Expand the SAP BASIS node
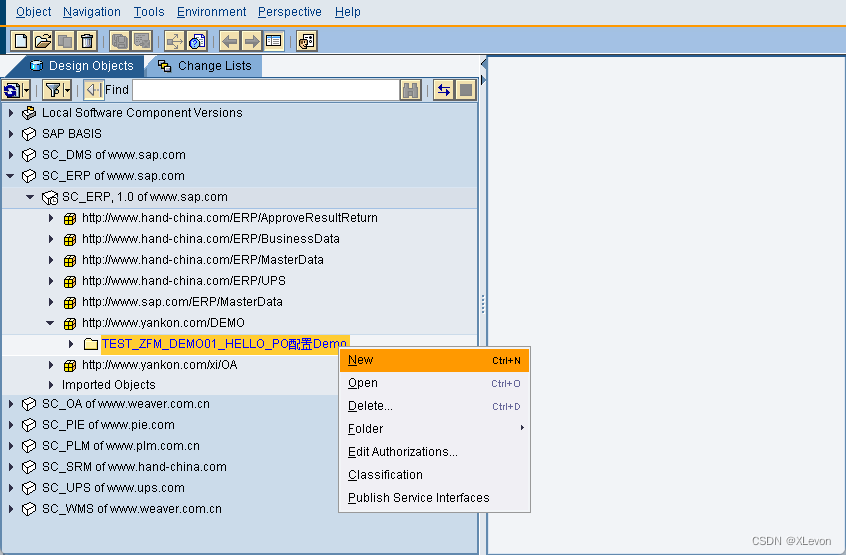846x555 pixels. 11,134
